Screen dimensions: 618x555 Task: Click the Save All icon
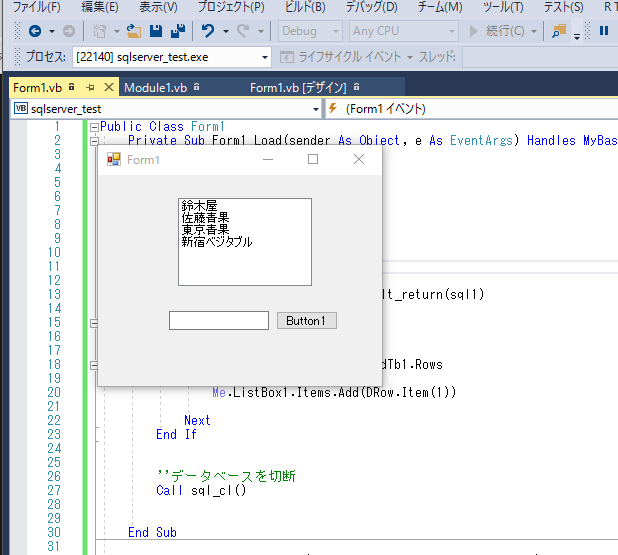(176, 31)
